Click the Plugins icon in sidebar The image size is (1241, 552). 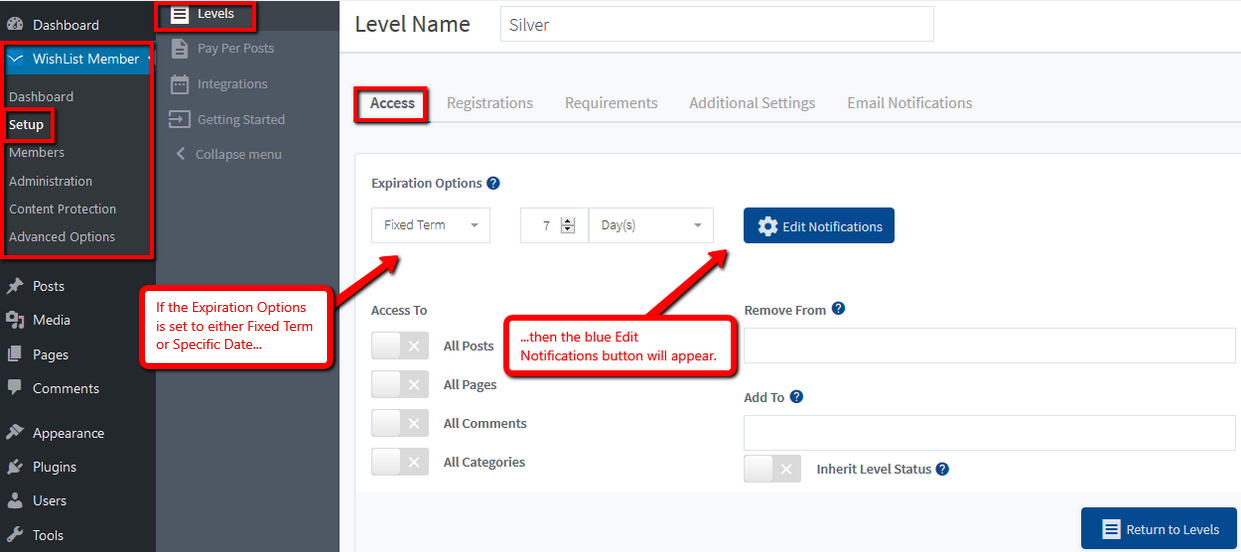click(15, 467)
